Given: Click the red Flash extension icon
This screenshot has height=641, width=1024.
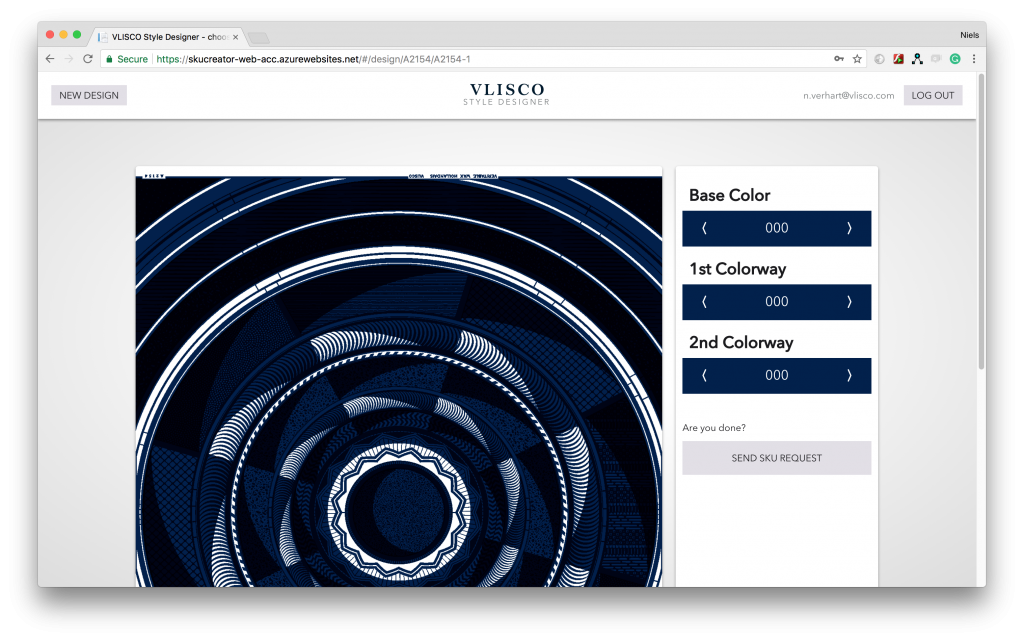Looking at the screenshot, I should click(x=898, y=59).
